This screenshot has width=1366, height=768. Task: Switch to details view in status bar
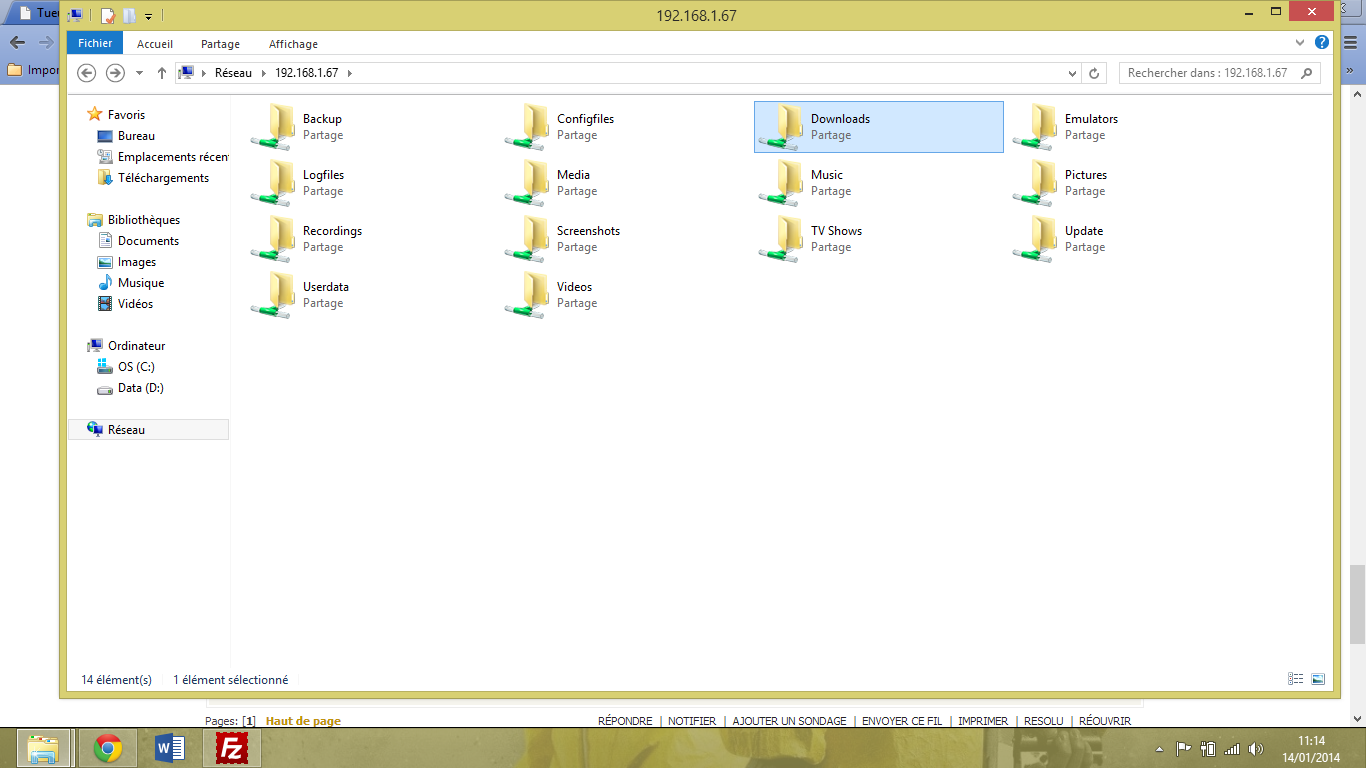coord(1296,679)
